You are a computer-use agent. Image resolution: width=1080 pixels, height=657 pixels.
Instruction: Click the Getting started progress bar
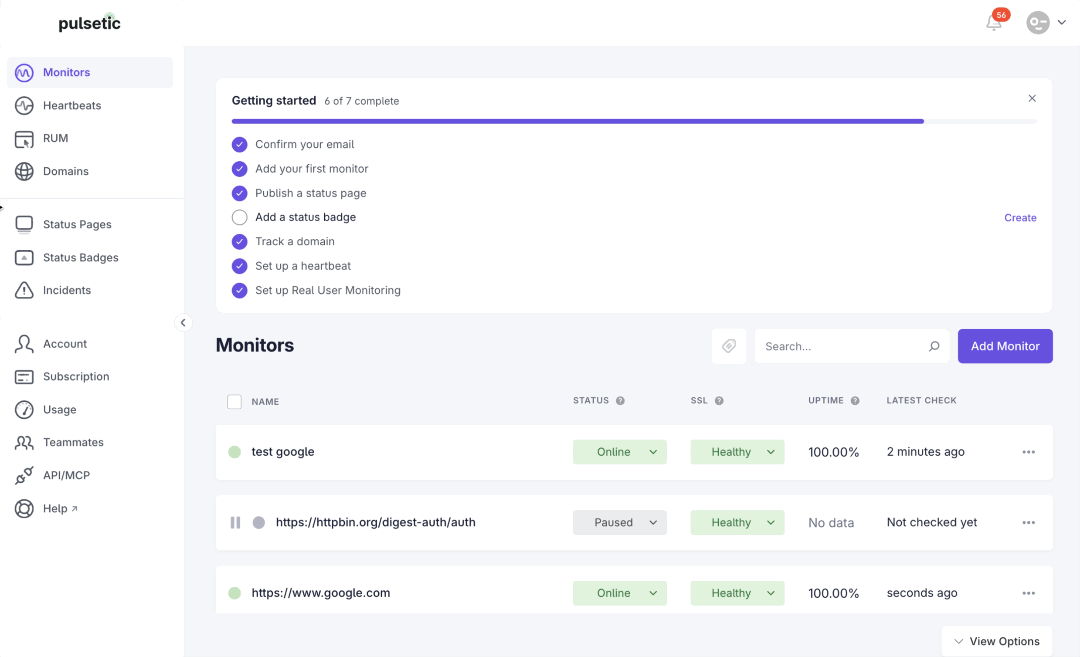click(634, 121)
